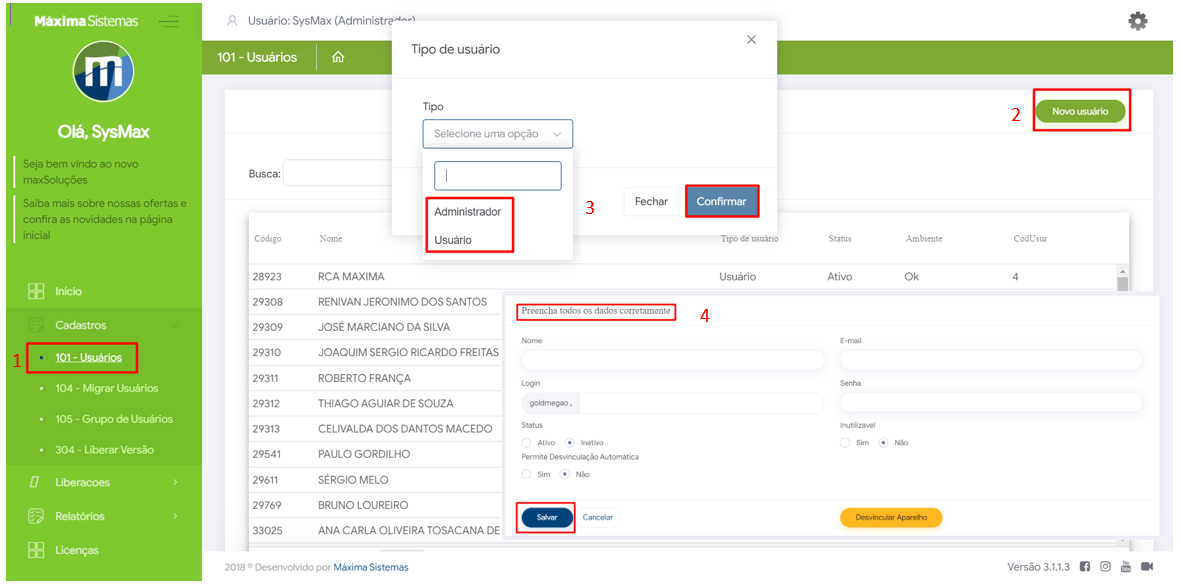Screen dimensions: 1181x586
Task: Pick Administrador from the dropdown list
Action: (x=467, y=212)
